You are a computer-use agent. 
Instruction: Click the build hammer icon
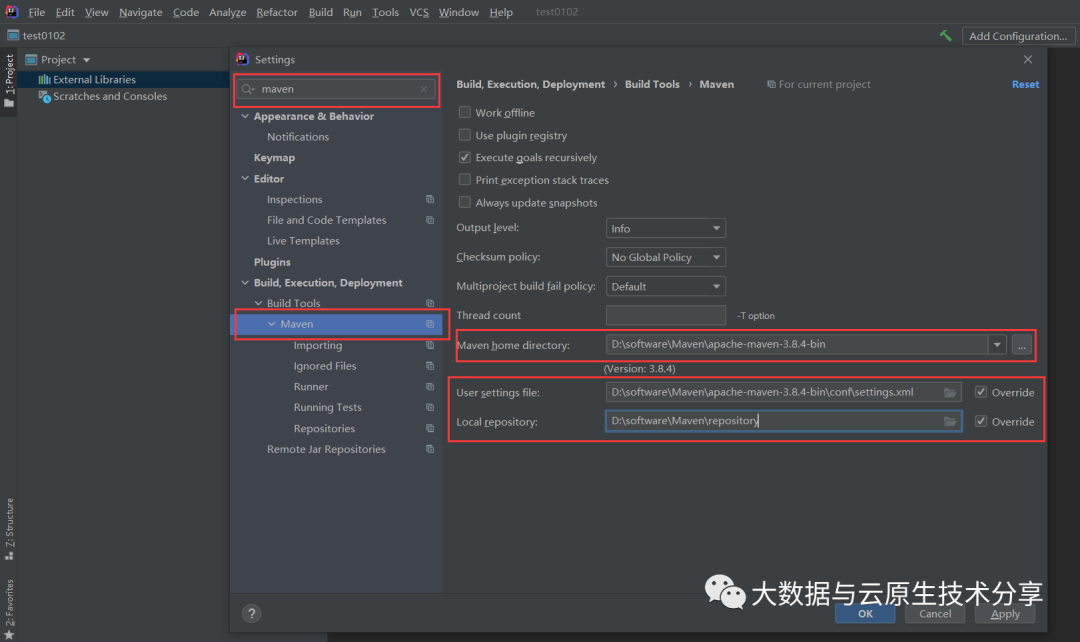click(x=946, y=35)
